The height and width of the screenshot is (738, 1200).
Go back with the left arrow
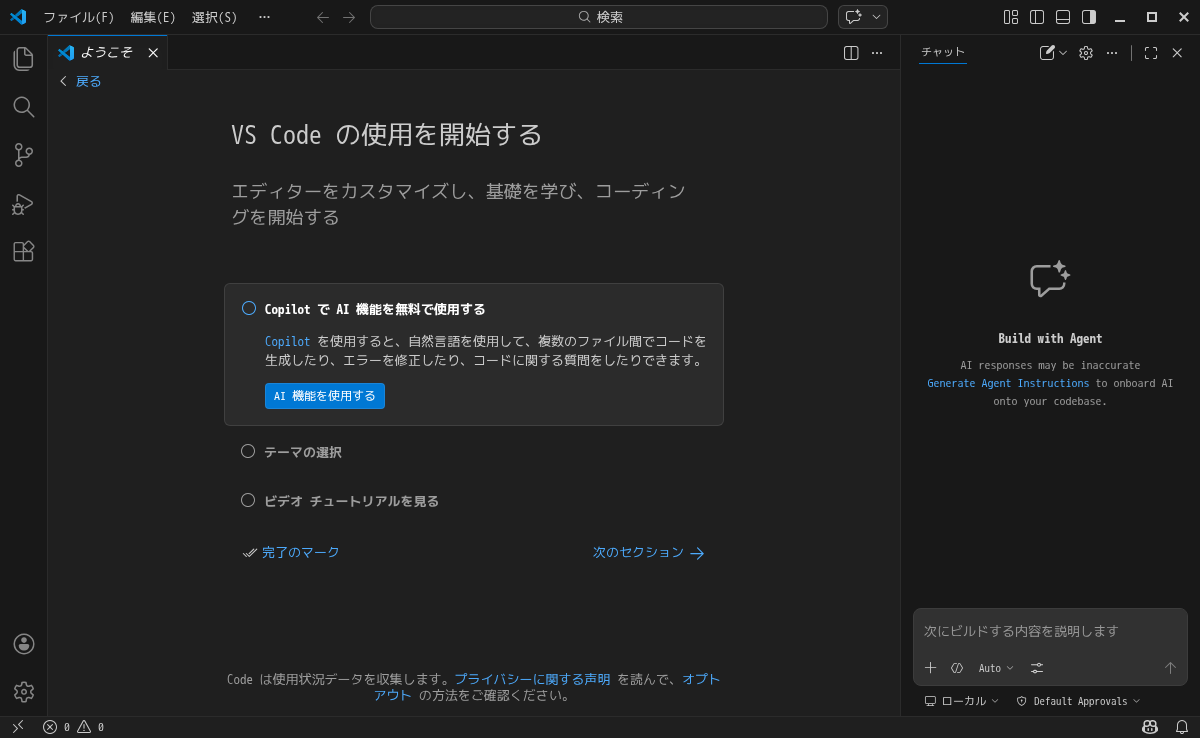323,17
